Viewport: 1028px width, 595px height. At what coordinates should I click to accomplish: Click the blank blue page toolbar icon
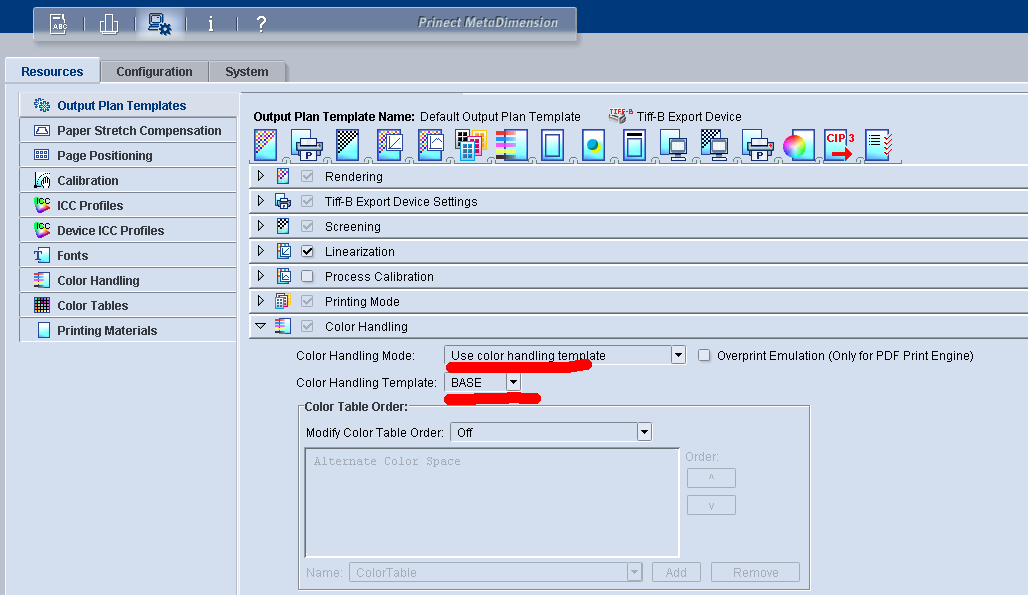point(553,145)
